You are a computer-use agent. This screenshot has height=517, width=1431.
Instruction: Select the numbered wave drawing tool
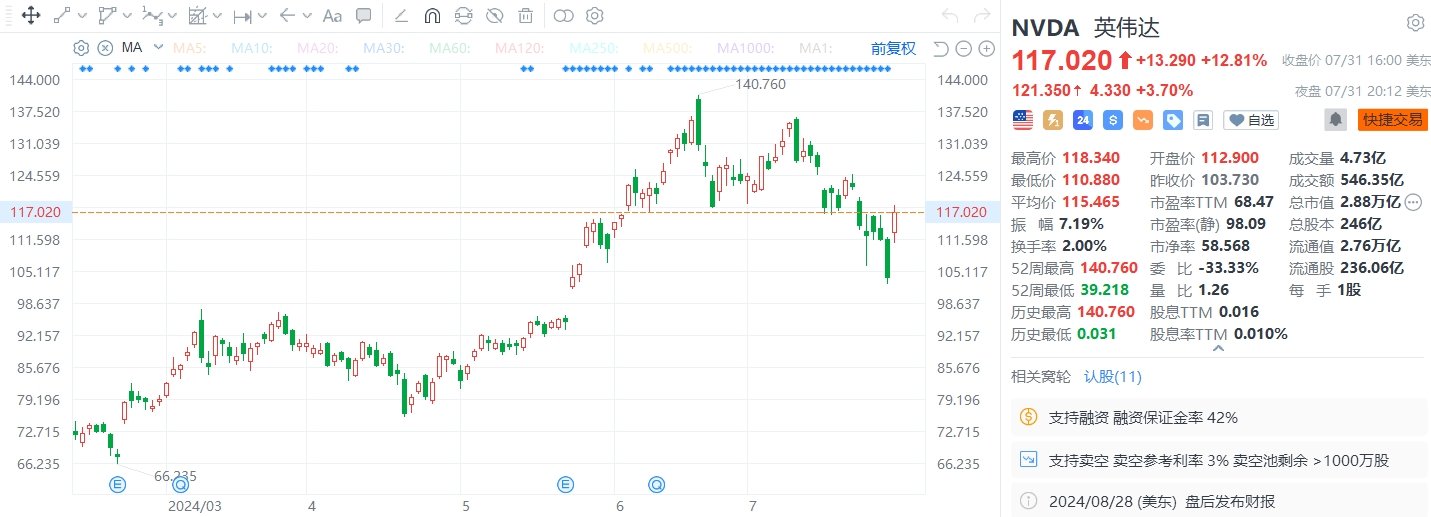(152, 15)
